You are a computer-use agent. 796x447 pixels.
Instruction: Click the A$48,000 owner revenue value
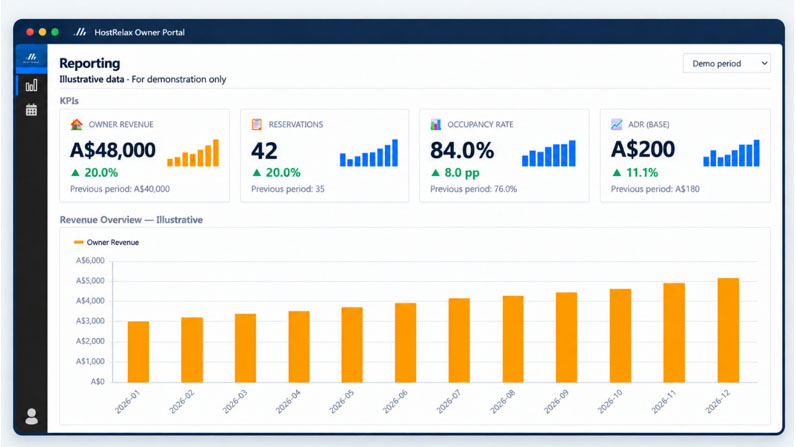coord(113,150)
